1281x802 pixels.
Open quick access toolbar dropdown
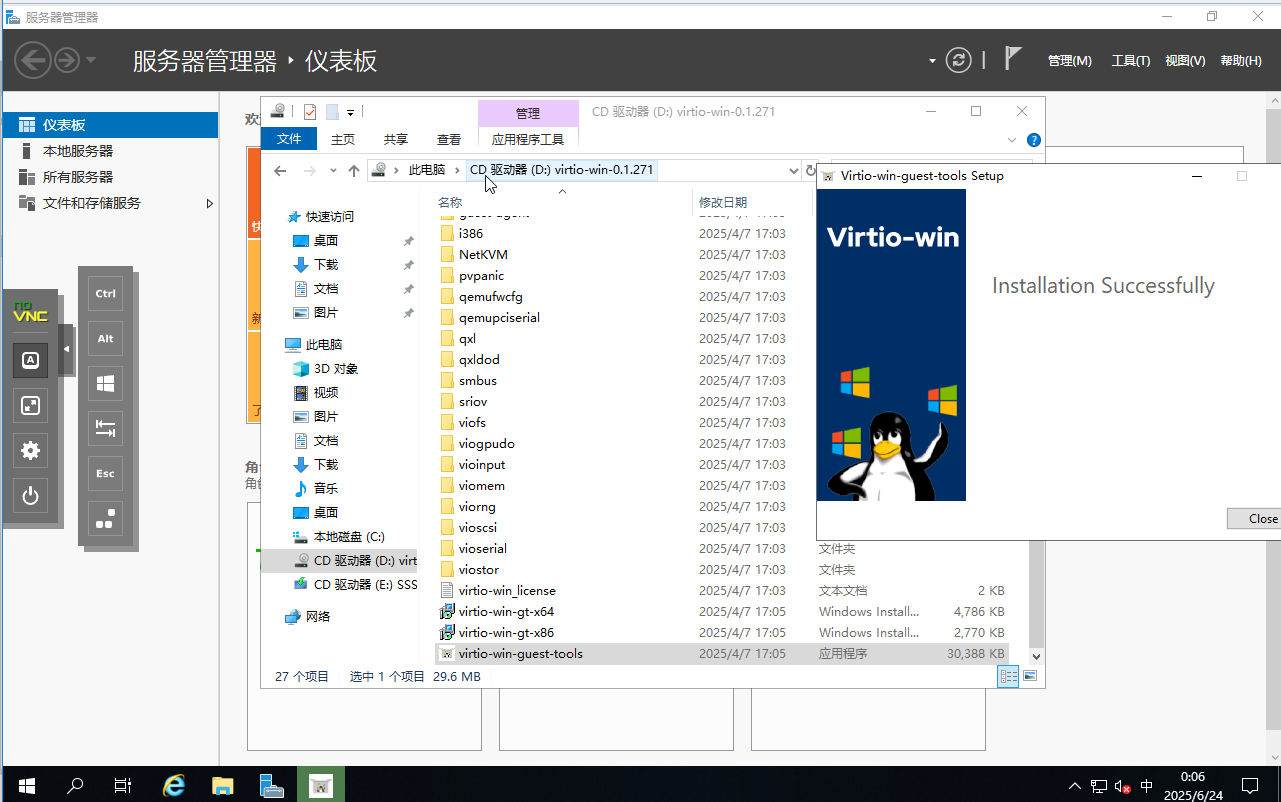(351, 113)
